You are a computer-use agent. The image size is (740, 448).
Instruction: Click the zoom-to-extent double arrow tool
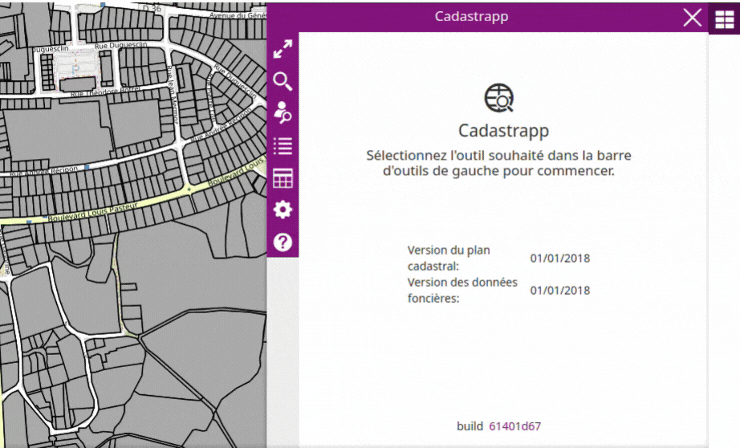(283, 49)
